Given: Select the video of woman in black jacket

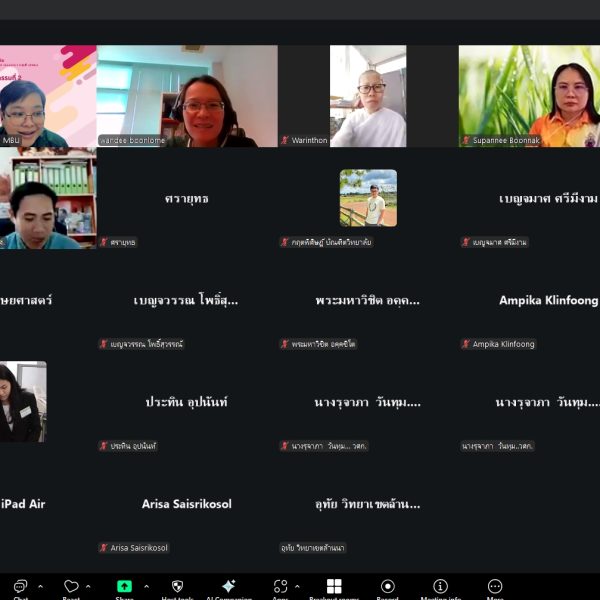Looking at the screenshot, I should 23,402.
